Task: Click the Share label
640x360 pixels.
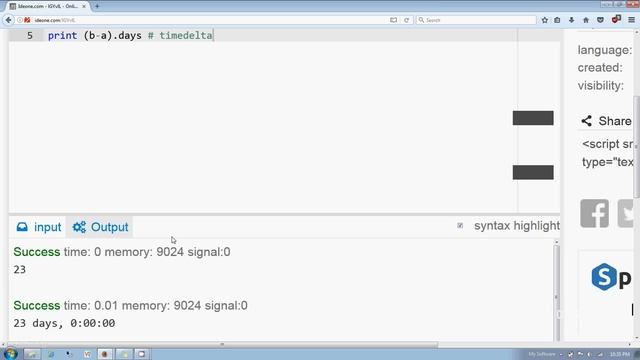Action: 615,121
